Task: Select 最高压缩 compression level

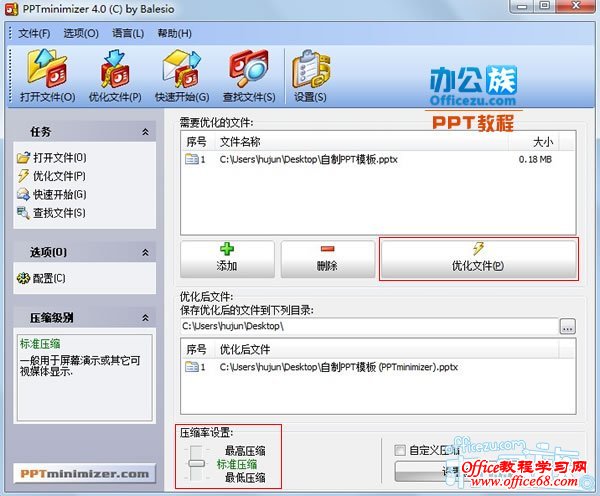Action: point(245,450)
